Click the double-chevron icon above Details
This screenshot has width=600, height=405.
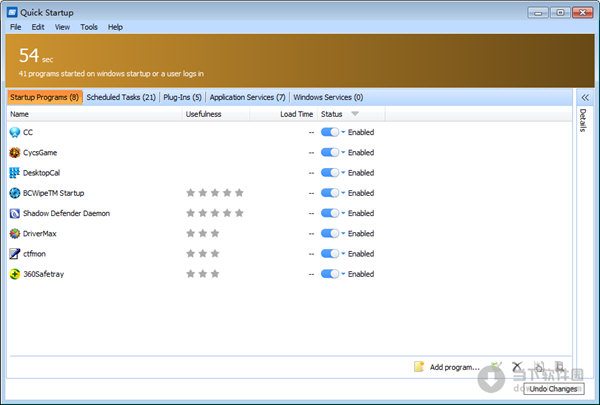[585, 98]
